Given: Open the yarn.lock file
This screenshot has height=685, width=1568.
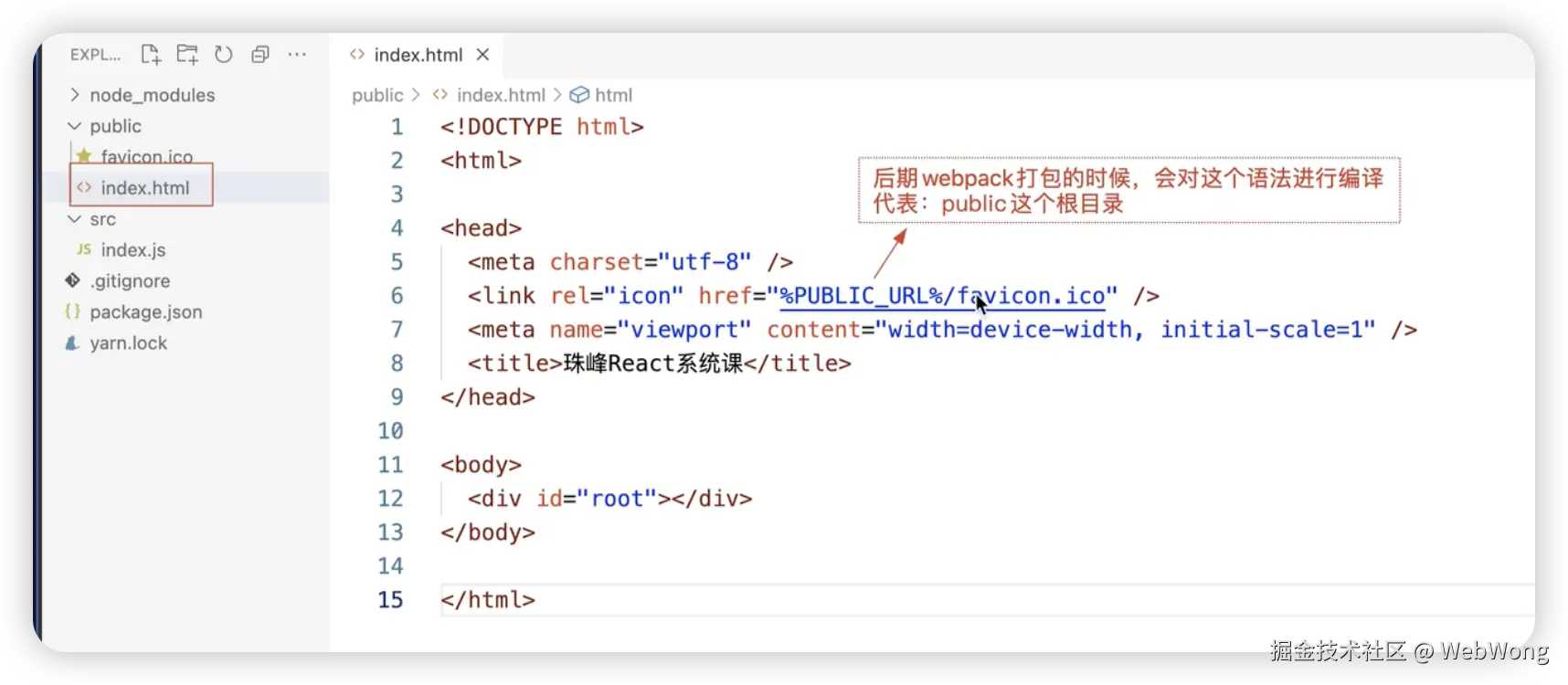Looking at the screenshot, I should point(129,343).
